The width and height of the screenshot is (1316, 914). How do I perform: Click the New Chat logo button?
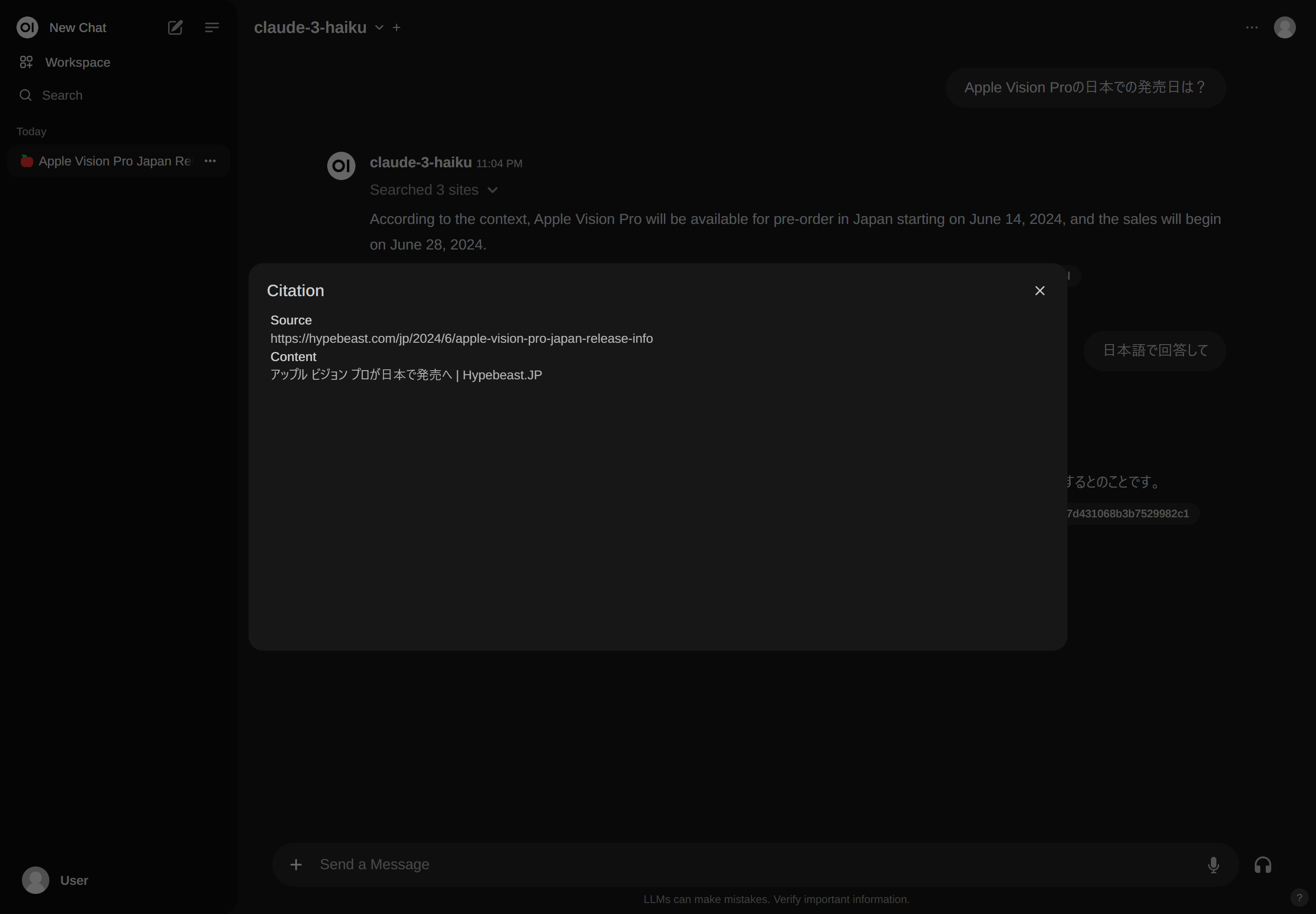(x=27, y=27)
